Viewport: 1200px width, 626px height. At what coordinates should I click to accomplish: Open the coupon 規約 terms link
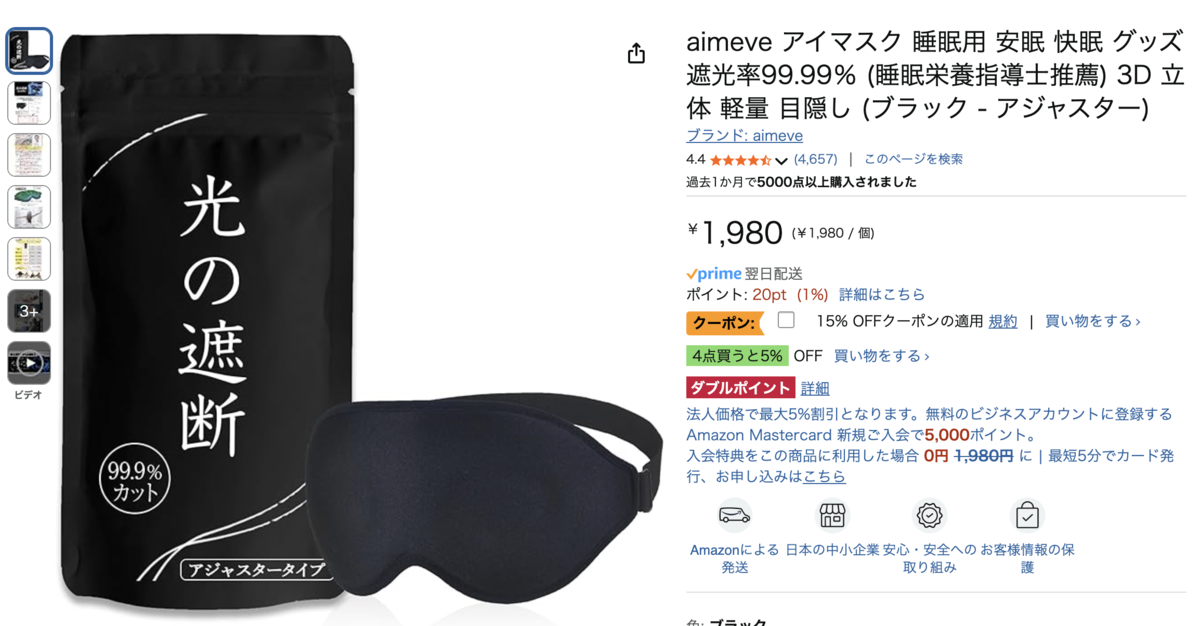[x=1003, y=321]
